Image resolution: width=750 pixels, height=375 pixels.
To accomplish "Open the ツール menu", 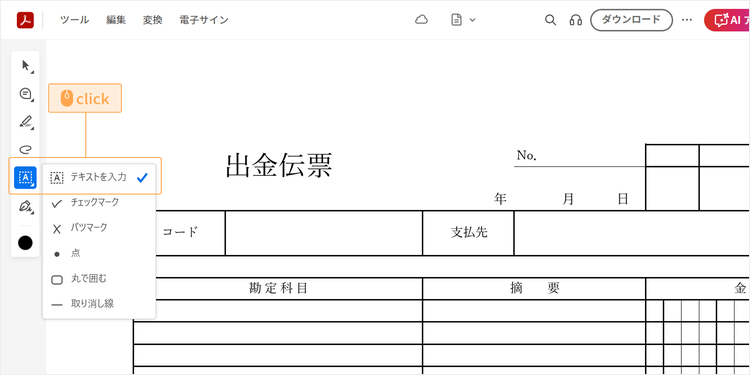I will pos(74,20).
